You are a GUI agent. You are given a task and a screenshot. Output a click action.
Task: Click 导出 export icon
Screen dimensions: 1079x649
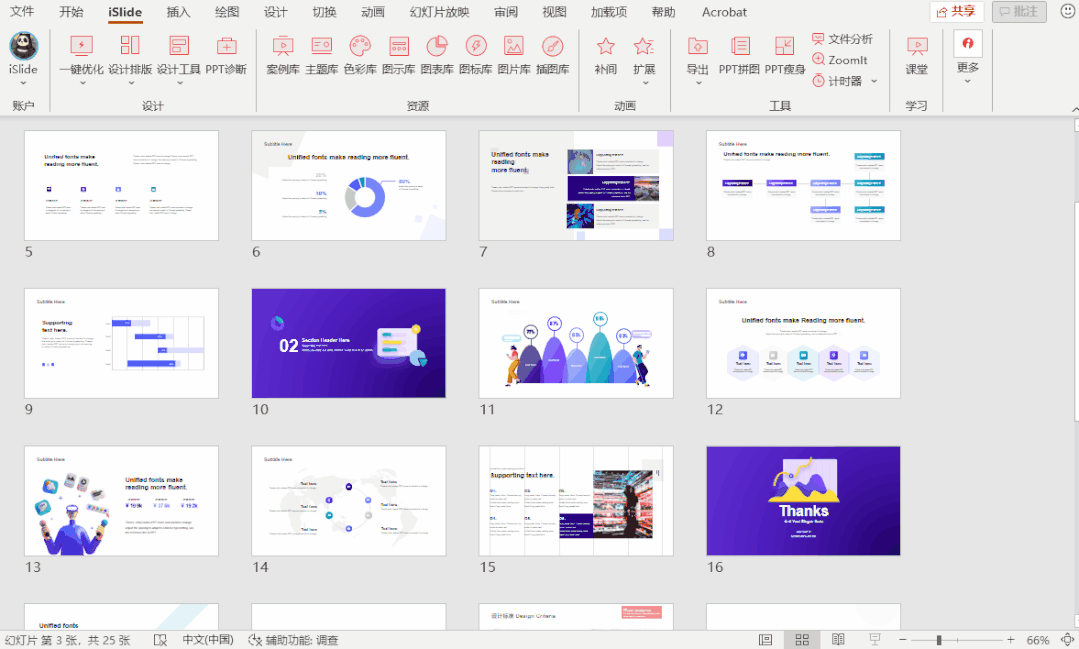point(698,45)
